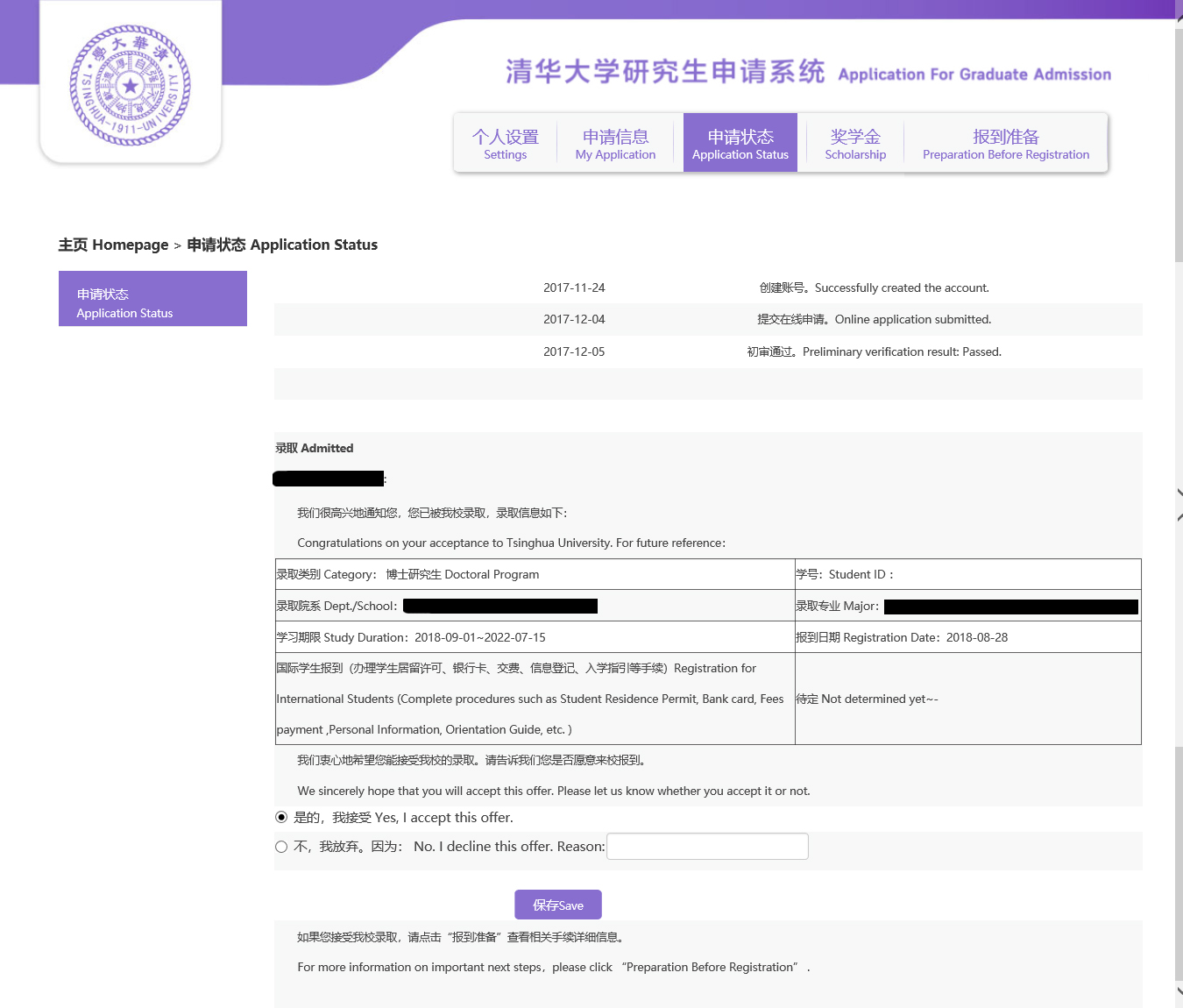Click the 'Application For Graduate Admission' title

click(974, 75)
